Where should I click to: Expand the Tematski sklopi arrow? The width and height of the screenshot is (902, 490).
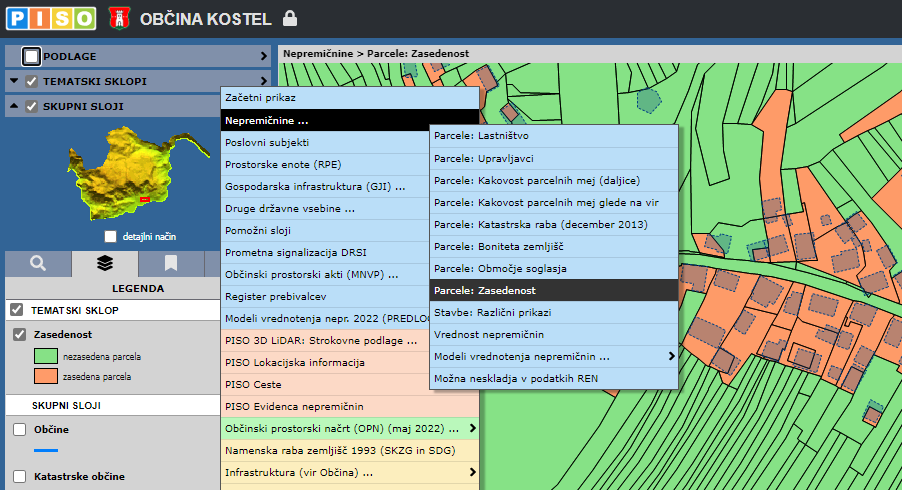[264, 81]
